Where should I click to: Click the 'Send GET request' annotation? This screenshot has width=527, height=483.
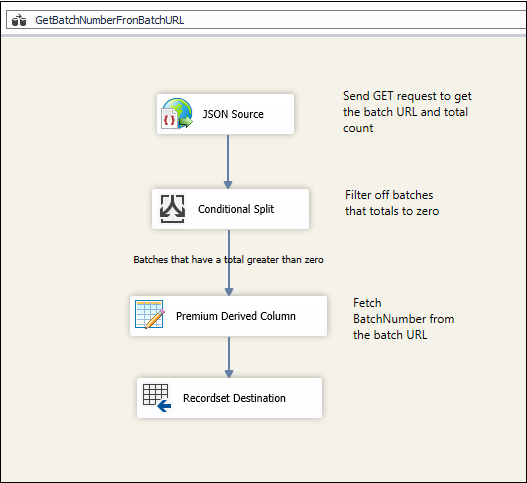407,112
